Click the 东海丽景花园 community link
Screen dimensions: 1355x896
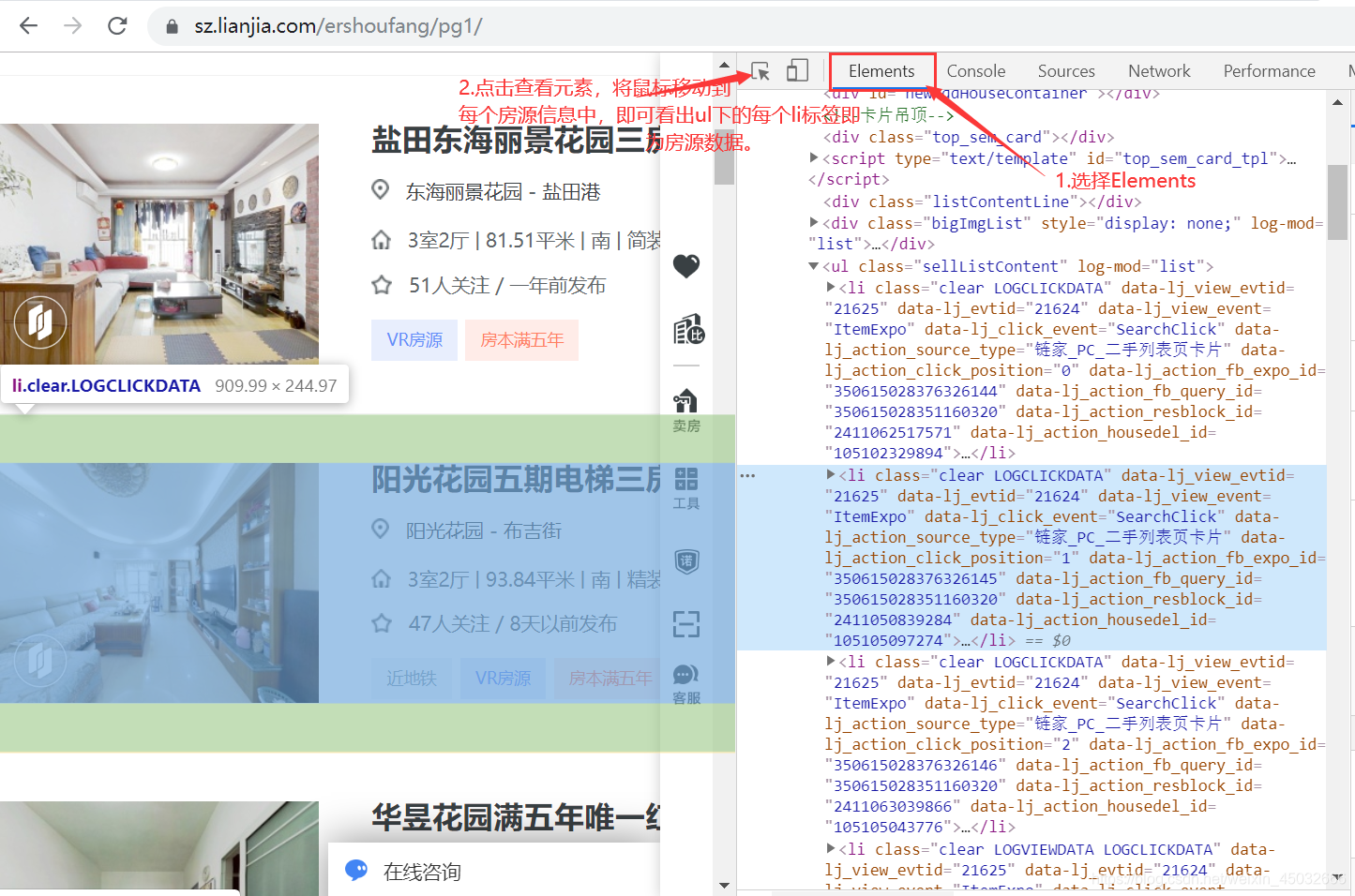464,191
